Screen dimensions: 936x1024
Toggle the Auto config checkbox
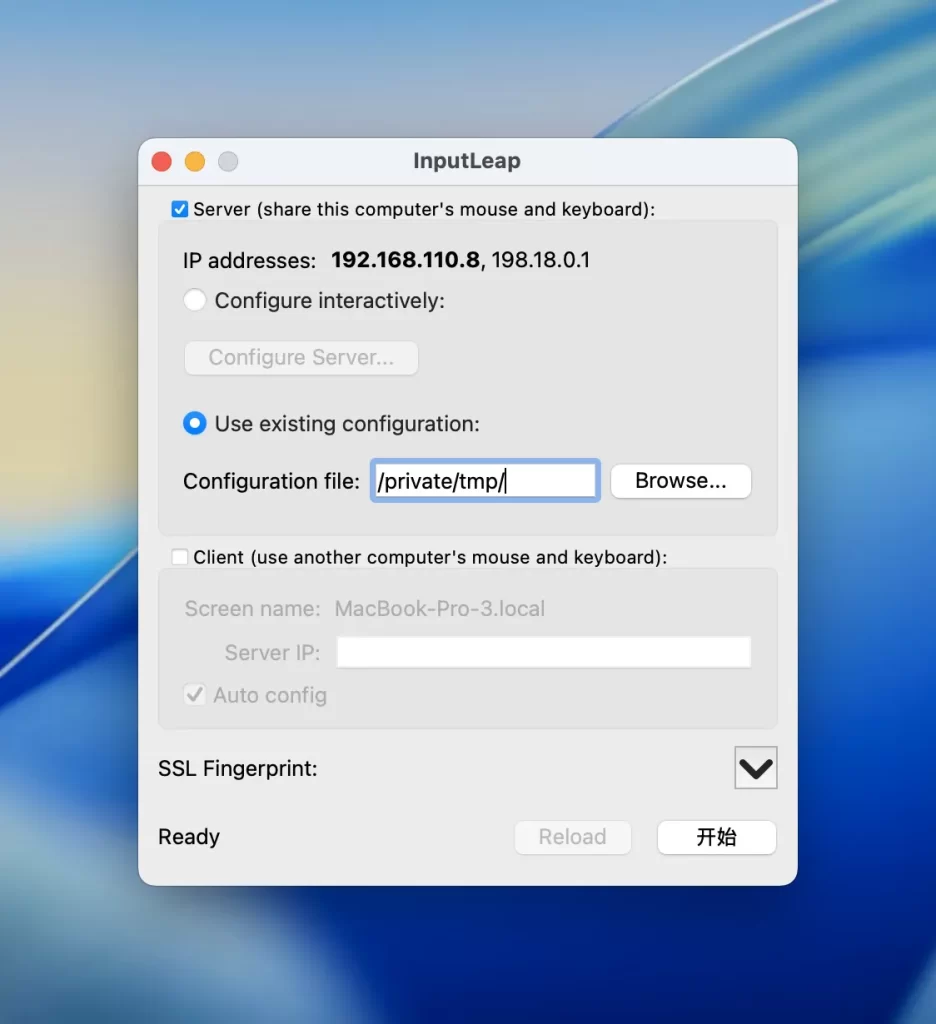[195, 695]
